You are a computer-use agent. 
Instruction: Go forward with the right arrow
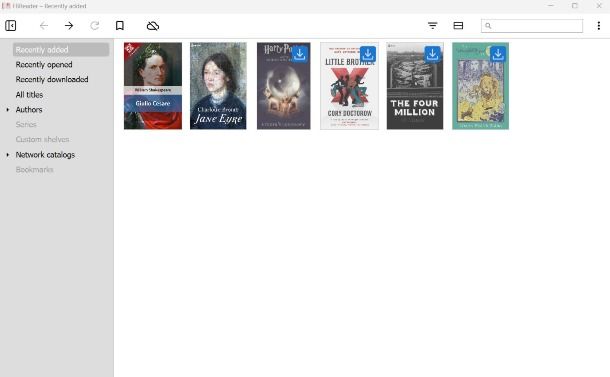(x=69, y=26)
